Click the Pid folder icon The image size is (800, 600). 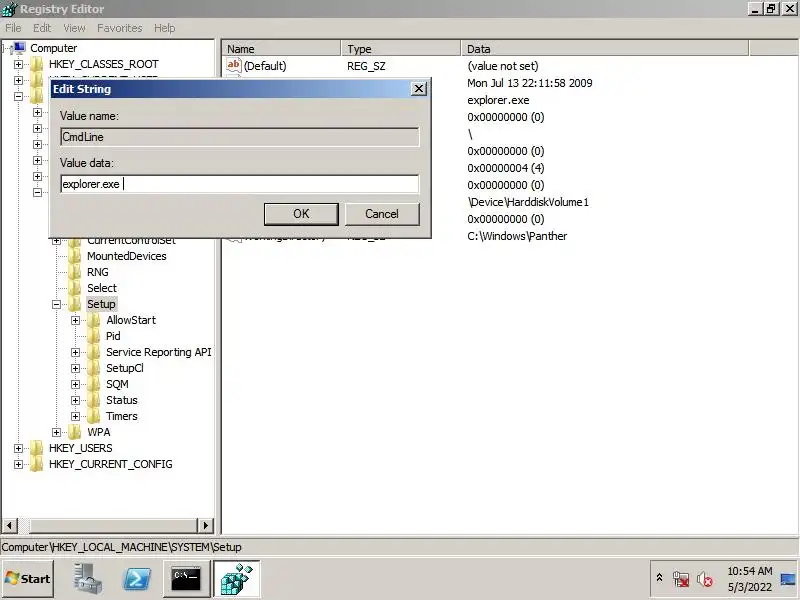[x=94, y=336]
